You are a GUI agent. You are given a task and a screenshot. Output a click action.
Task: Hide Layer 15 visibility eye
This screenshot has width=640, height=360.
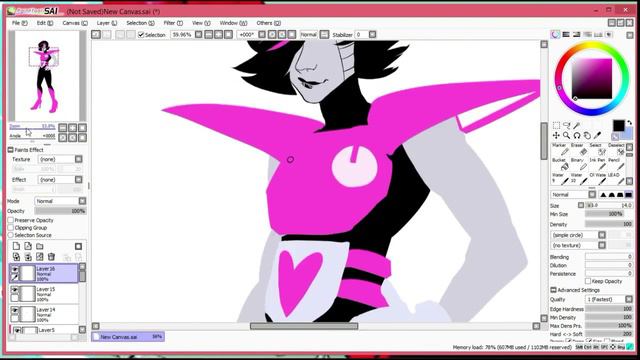point(14,290)
